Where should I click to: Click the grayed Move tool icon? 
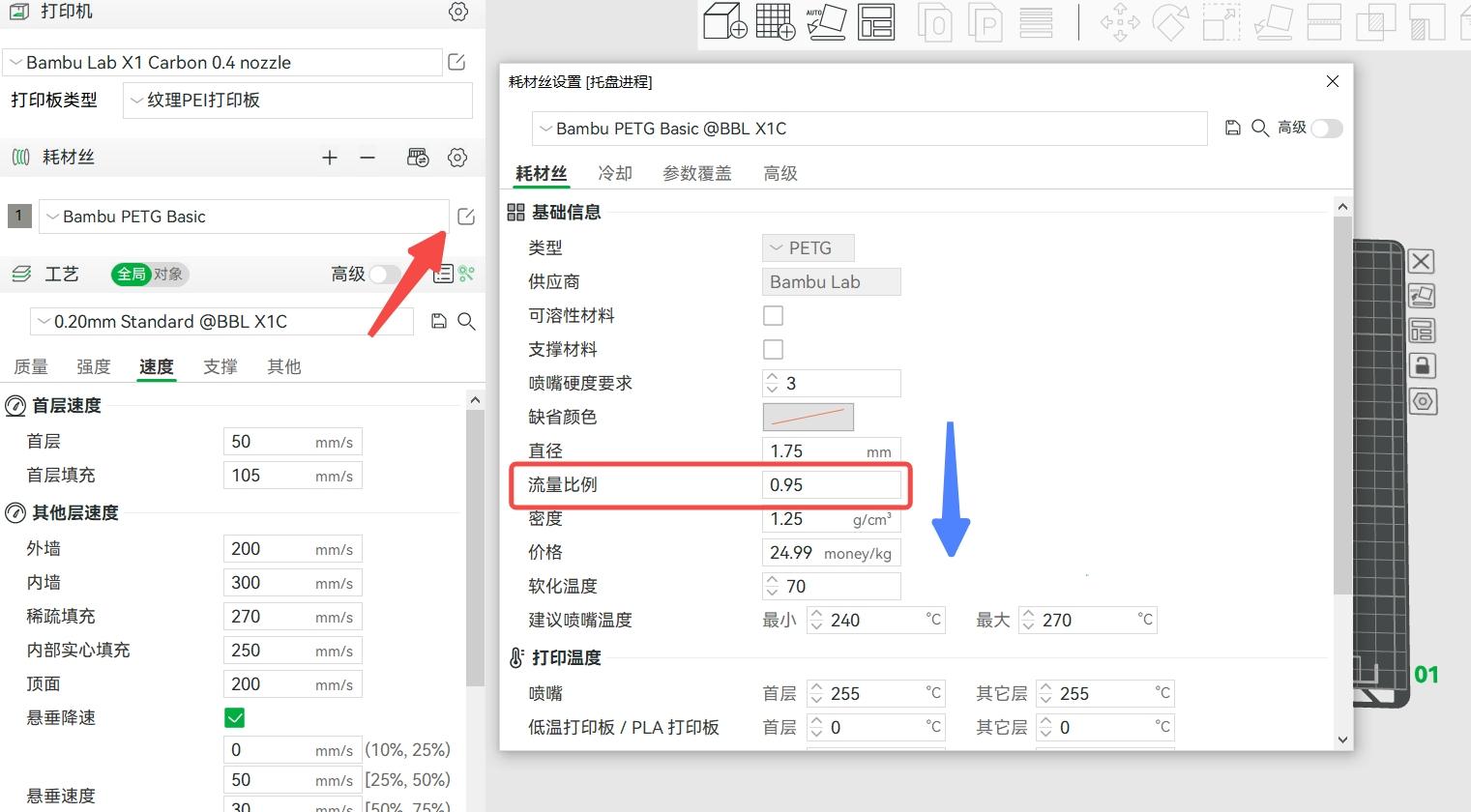tap(1120, 21)
